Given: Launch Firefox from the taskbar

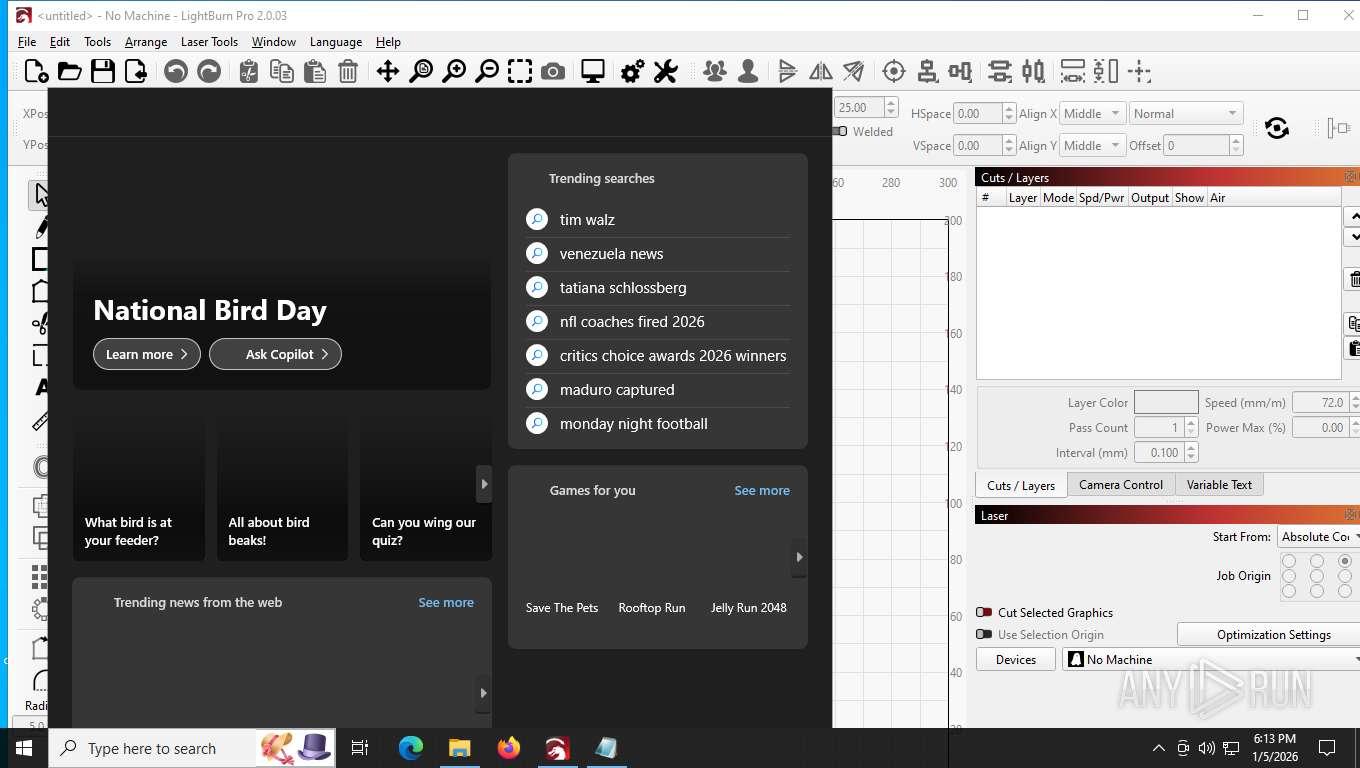Looking at the screenshot, I should (509, 748).
